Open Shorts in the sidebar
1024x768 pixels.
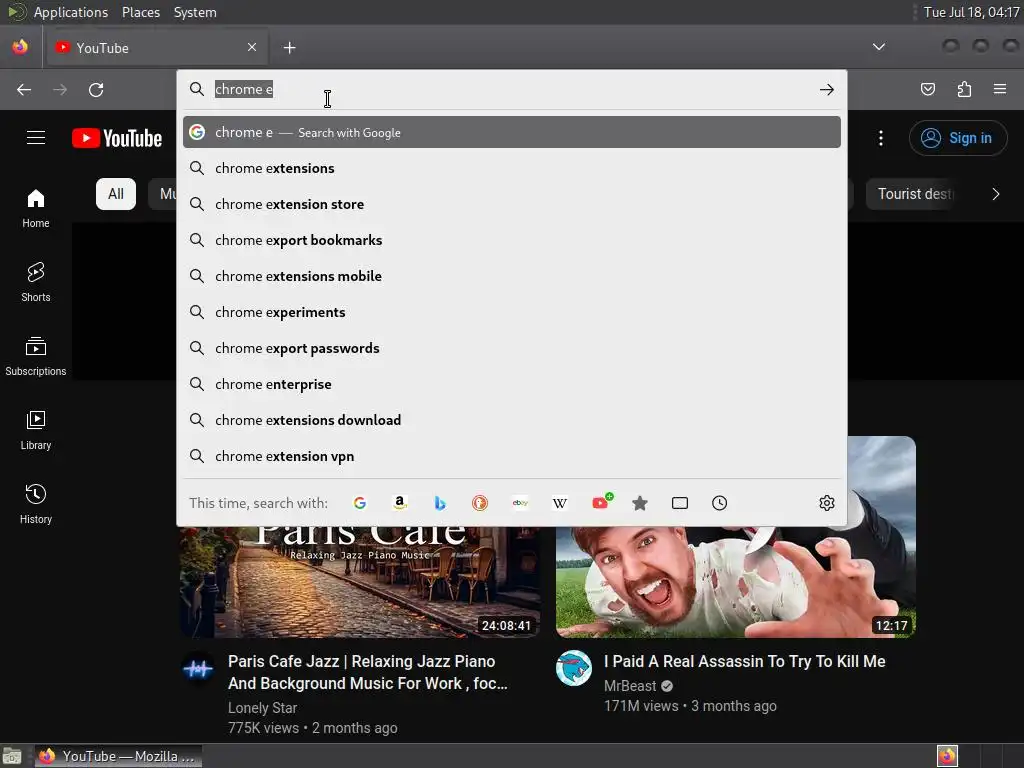click(x=36, y=282)
